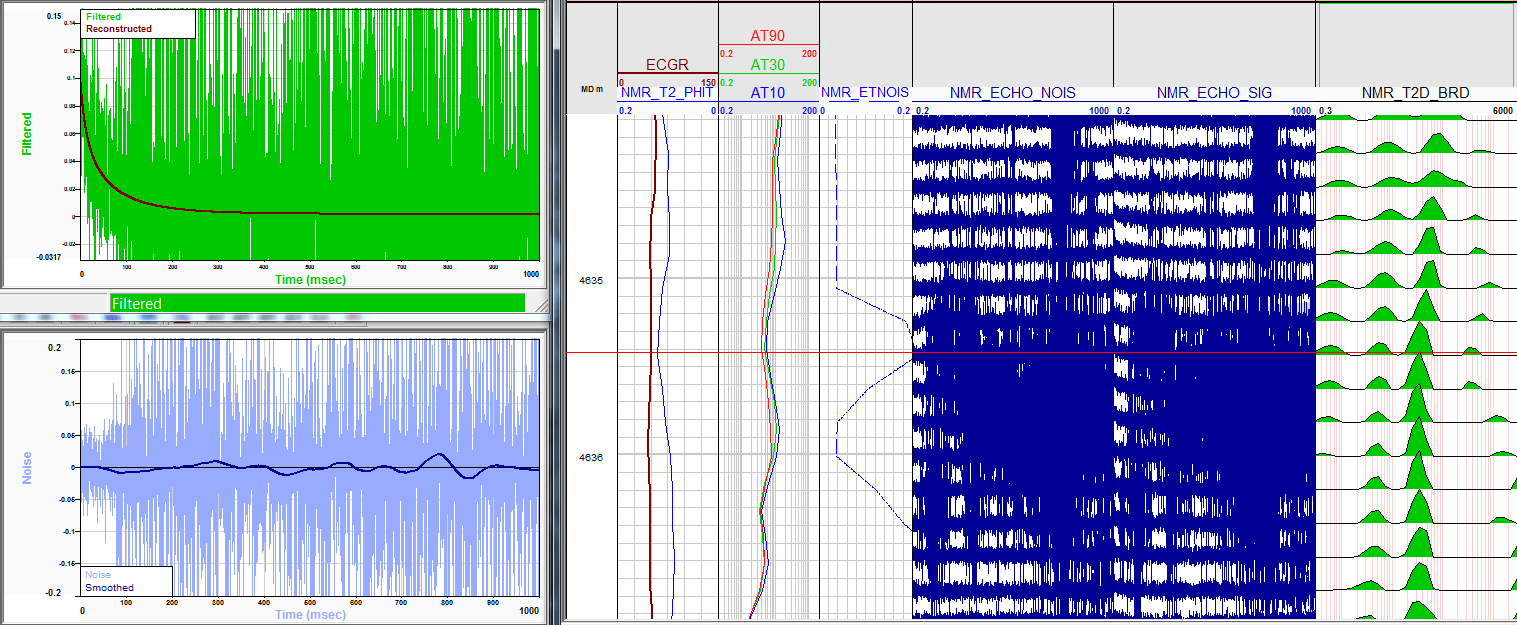The image size is (1517, 625).
Task: Click the NMR_ETNOIS track header
Action: 864,93
